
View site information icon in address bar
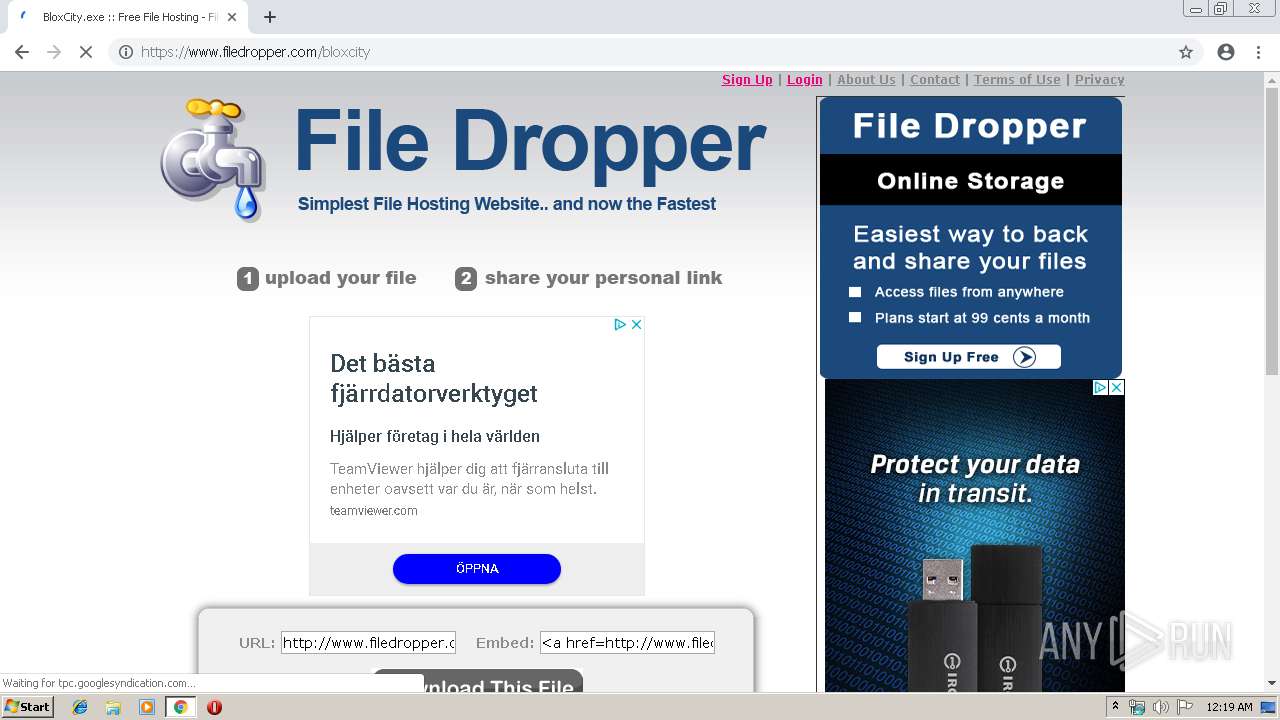click(x=126, y=52)
